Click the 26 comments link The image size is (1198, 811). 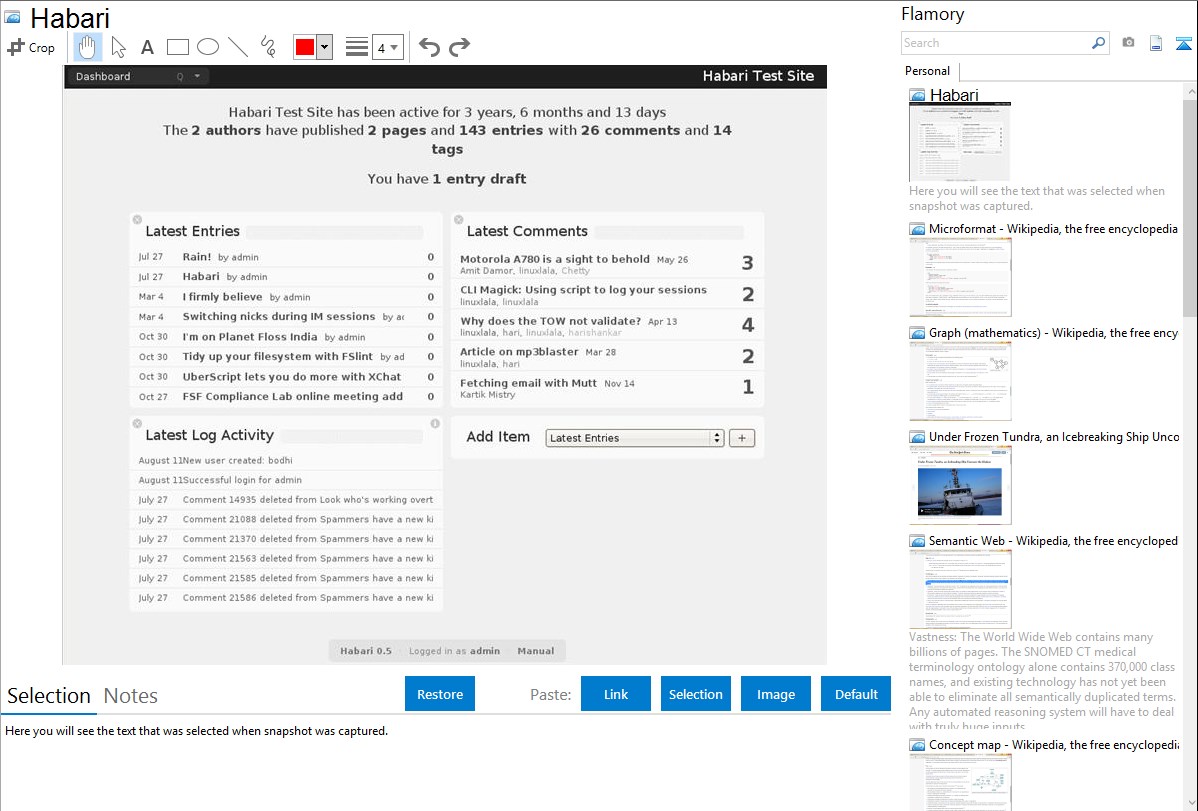[630, 130]
